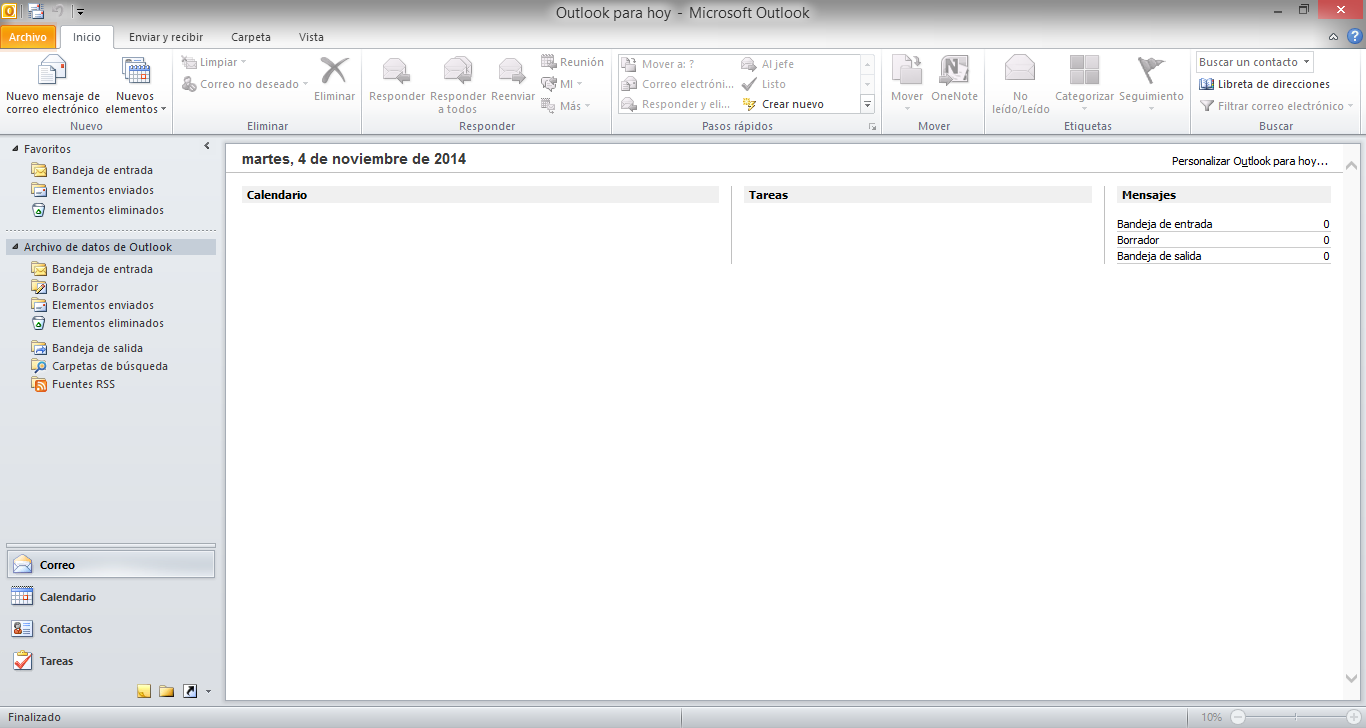Click the Responder ribbon icon
The height and width of the screenshot is (728, 1366).
coord(397,71)
